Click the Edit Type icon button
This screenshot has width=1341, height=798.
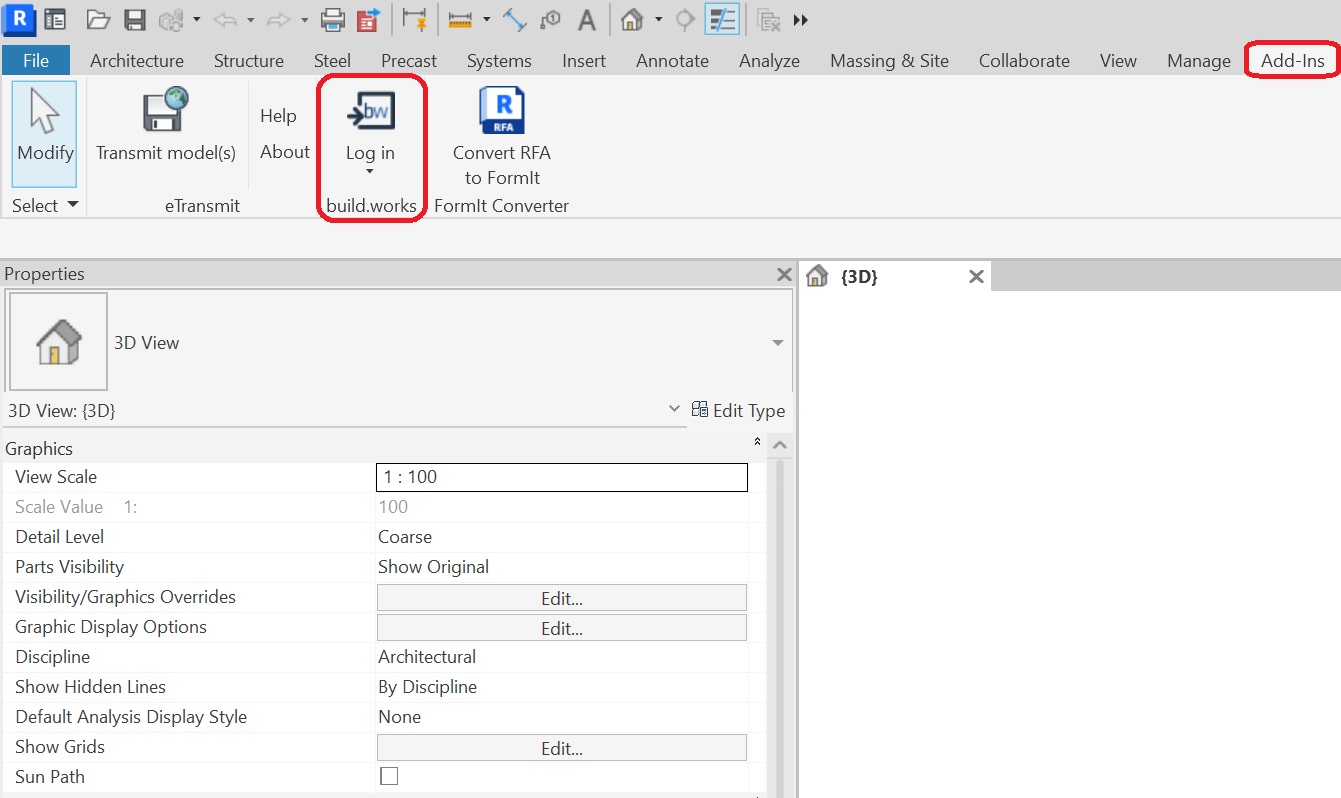click(x=739, y=410)
